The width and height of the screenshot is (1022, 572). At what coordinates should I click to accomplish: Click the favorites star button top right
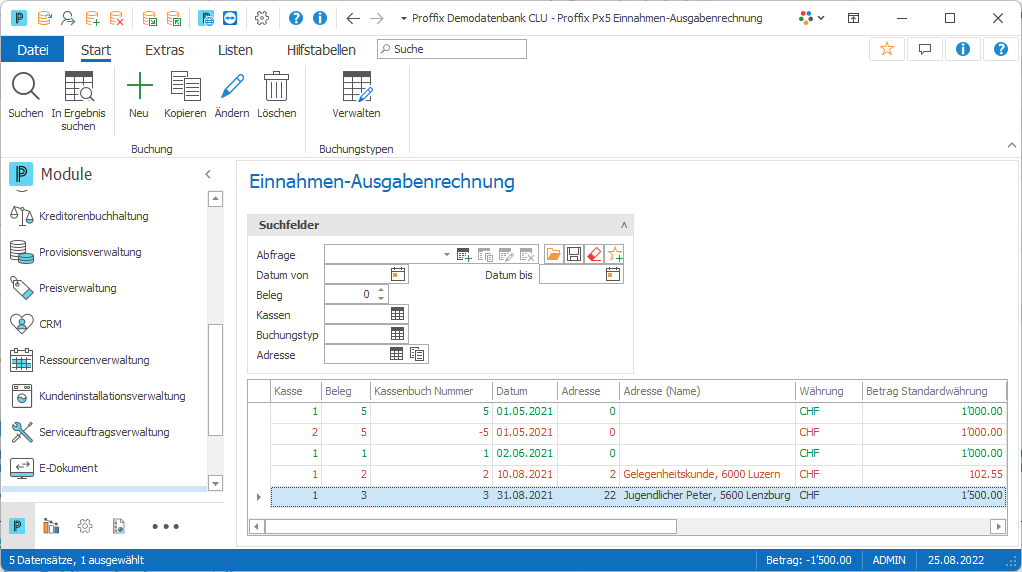click(x=886, y=49)
